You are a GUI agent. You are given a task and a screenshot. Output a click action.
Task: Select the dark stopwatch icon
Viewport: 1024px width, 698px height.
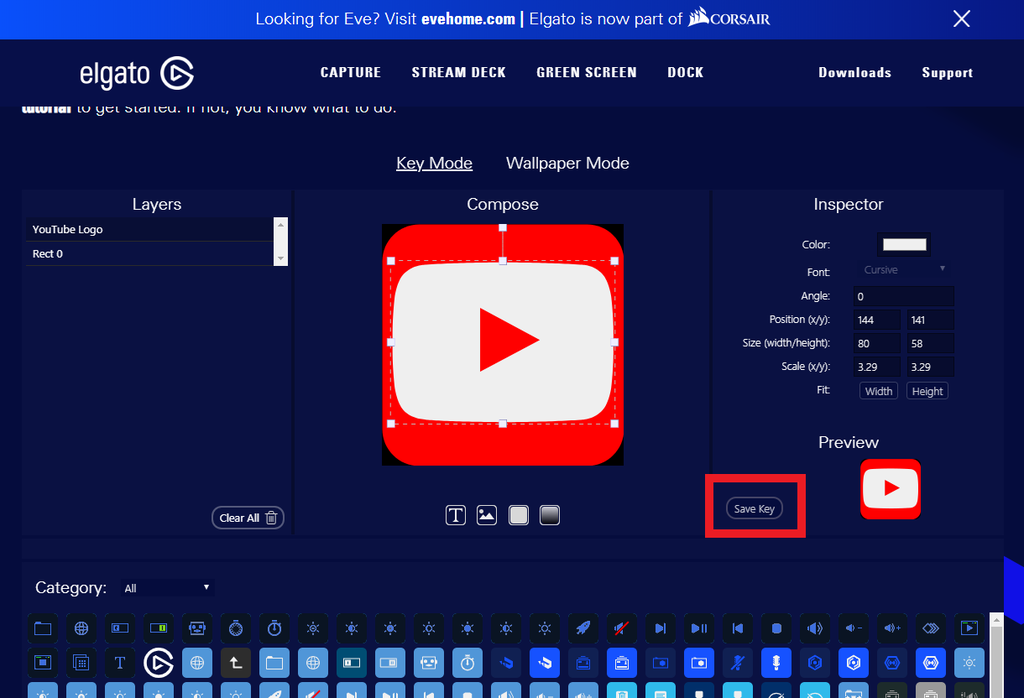274,628
